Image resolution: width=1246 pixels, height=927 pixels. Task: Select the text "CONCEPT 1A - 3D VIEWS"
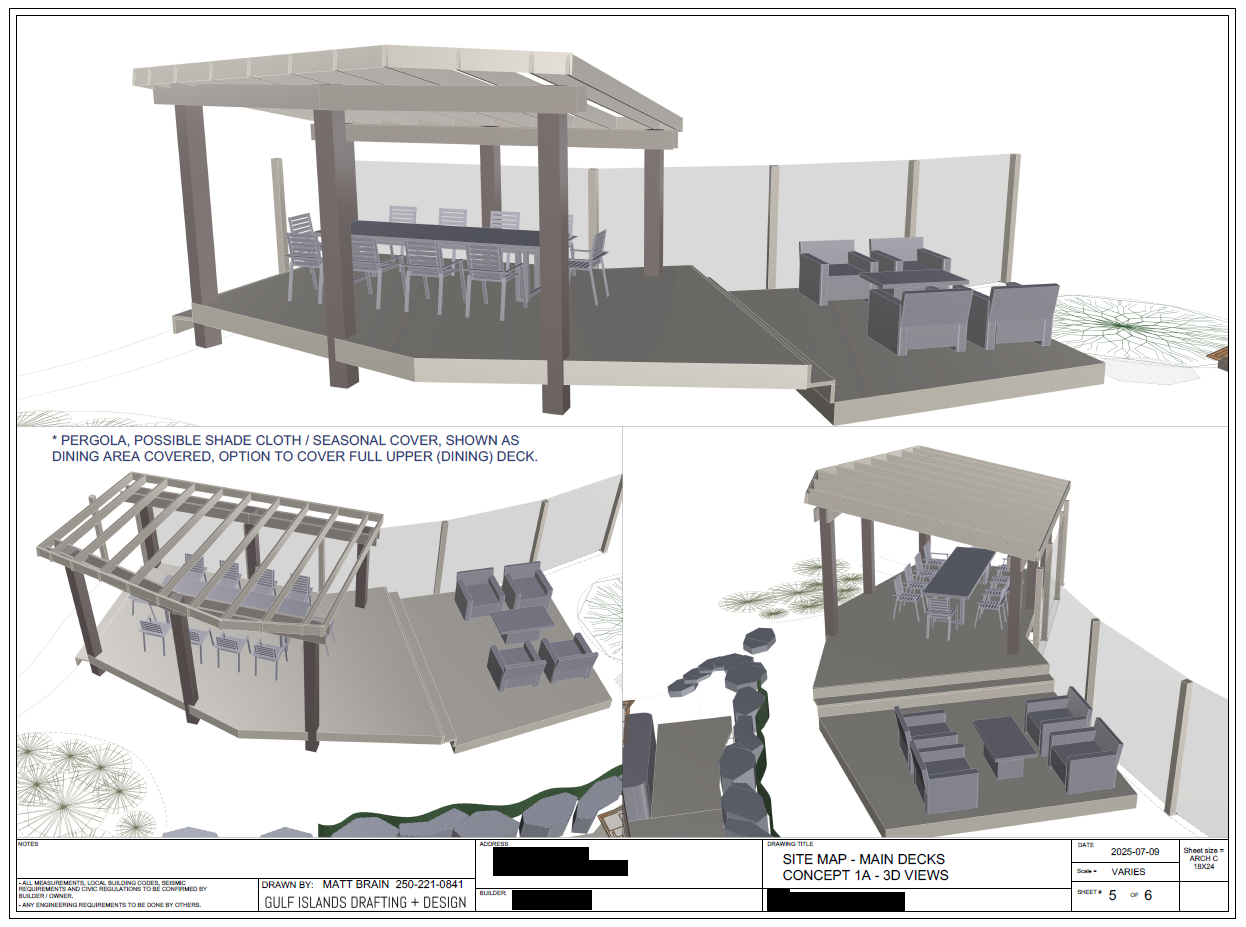pyautogui.click(x=866, y=875)
